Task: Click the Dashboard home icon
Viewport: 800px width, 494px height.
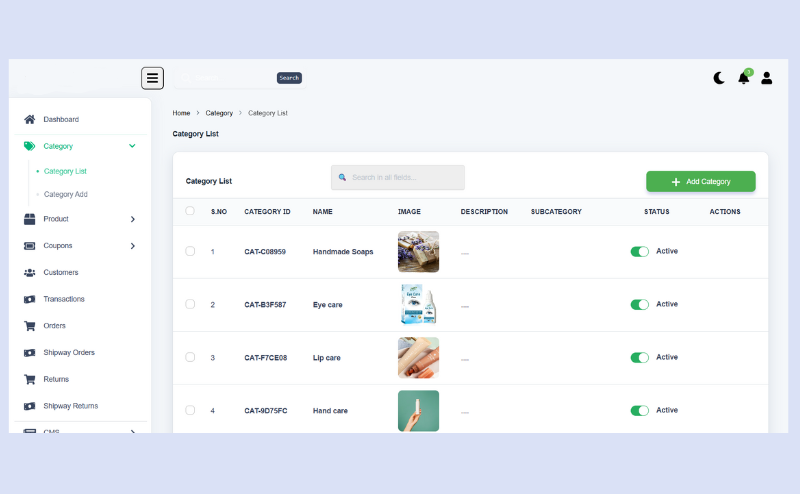Action: [x=30, y=120]
